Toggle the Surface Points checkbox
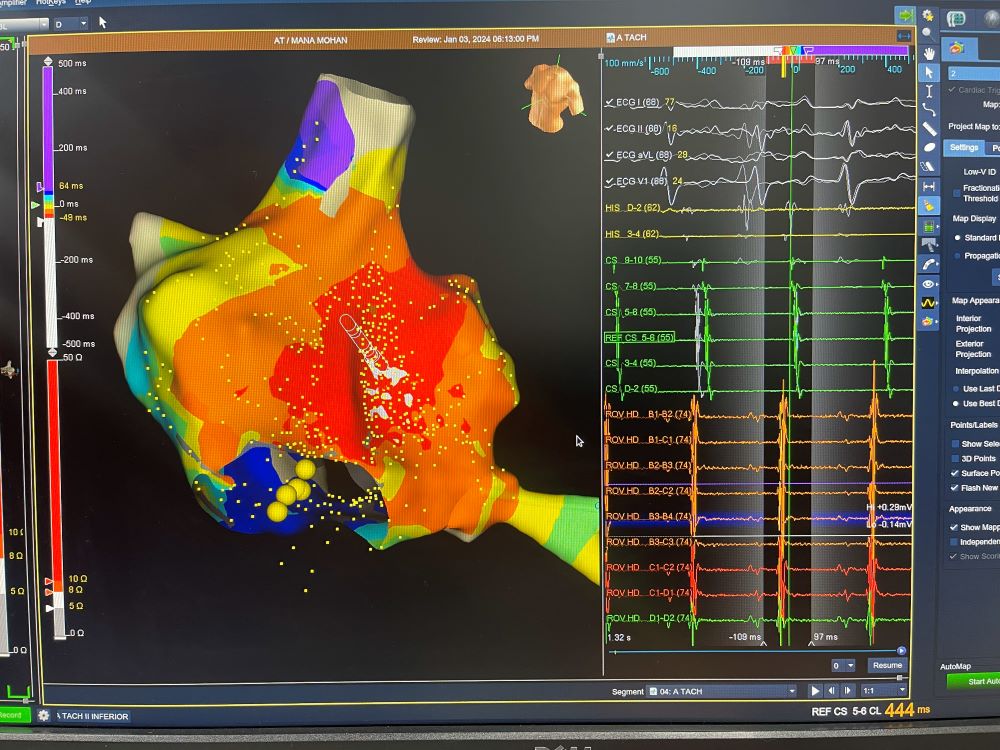 (955, 473)
